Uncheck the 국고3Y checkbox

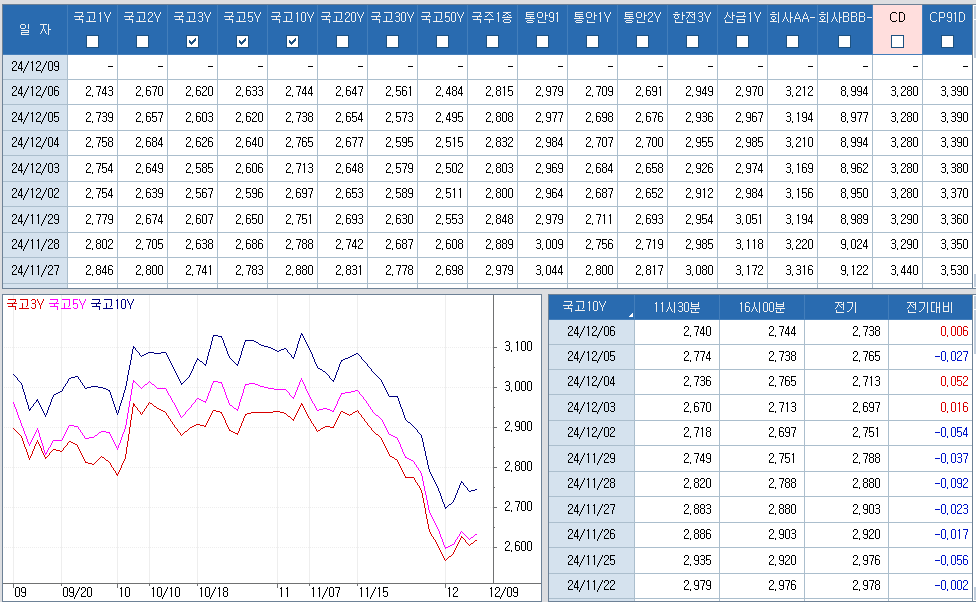pyautogui.click(x=193, y=41)
